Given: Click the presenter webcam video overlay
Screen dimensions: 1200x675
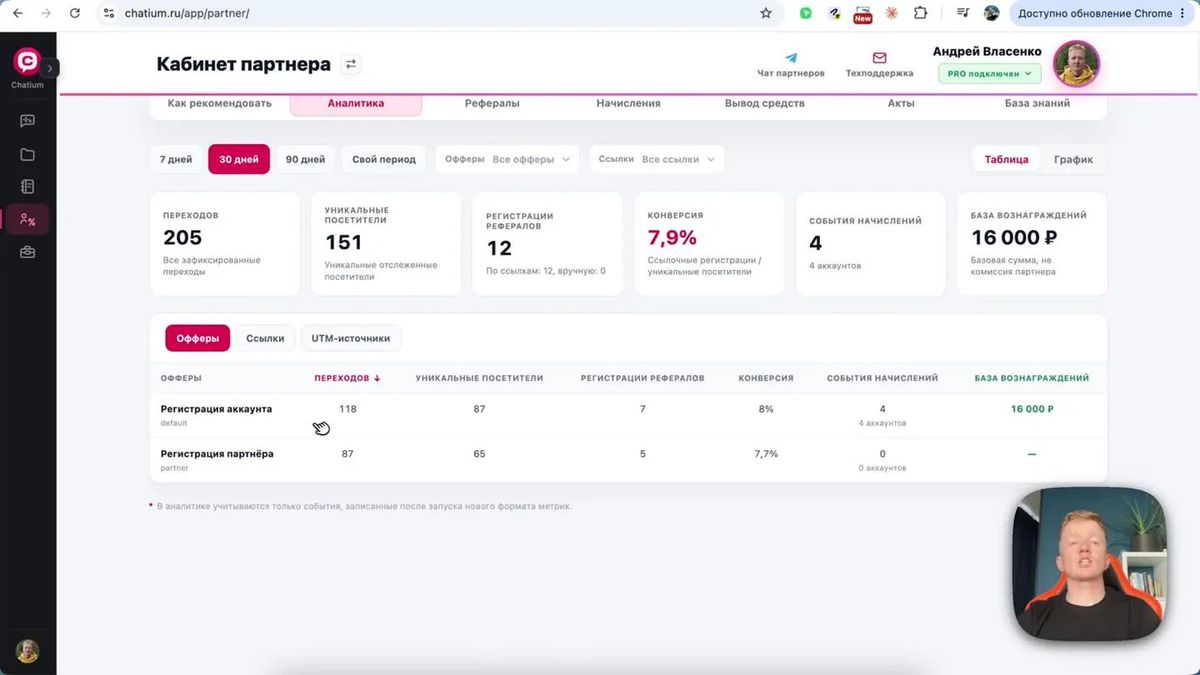Looking at the screenshot, I should tap(1090, 564).
